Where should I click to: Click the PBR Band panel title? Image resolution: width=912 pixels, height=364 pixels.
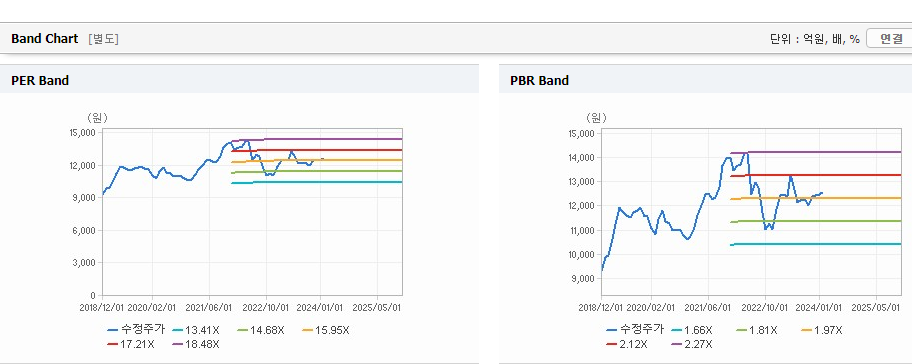539,81
